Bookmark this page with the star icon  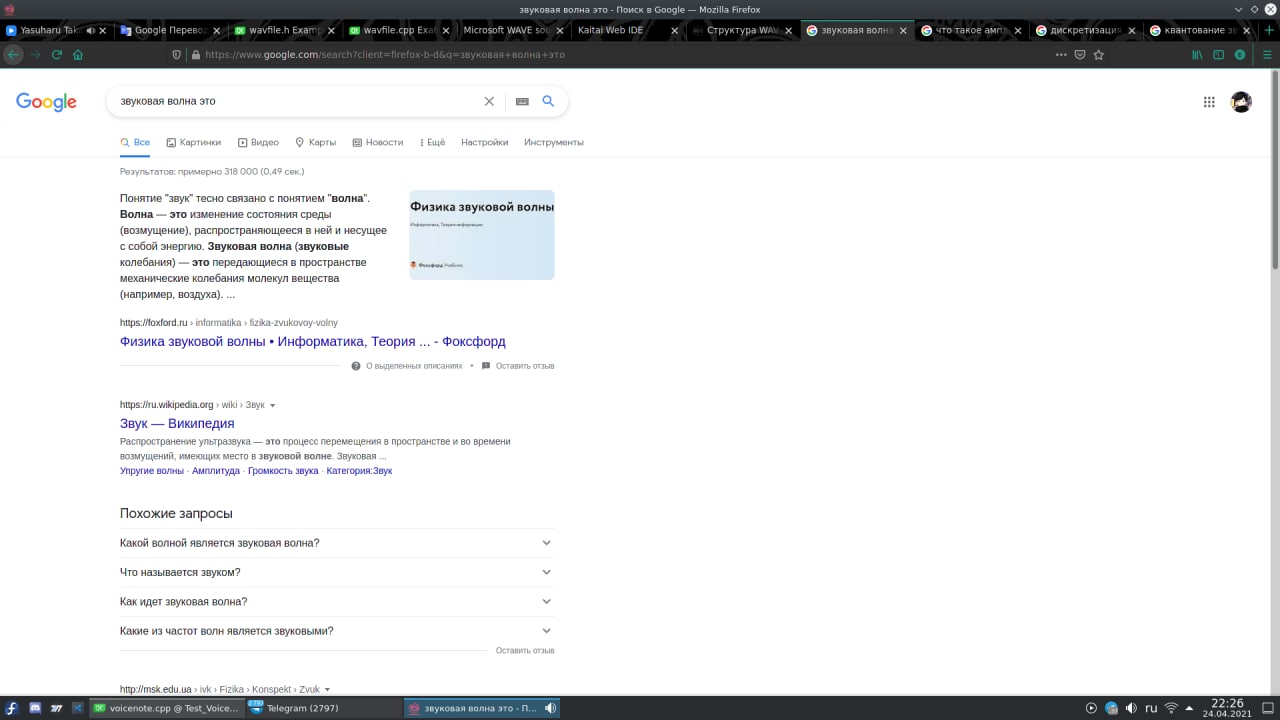1099,55
